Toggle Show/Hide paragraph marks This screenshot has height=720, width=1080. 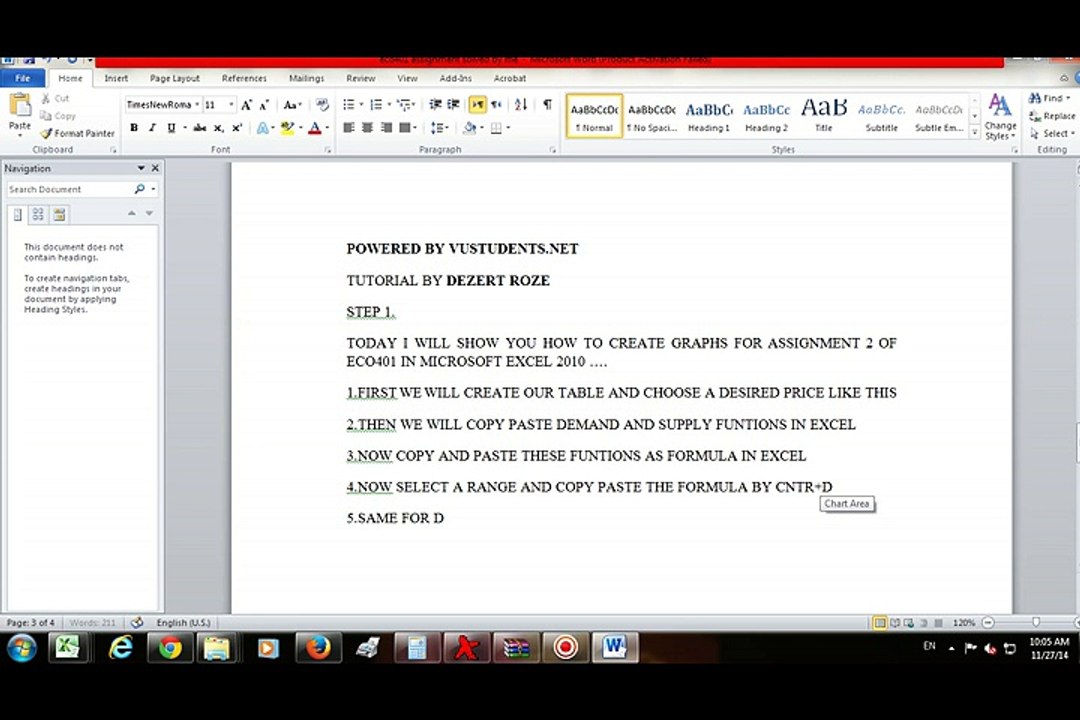pos(547,105)
